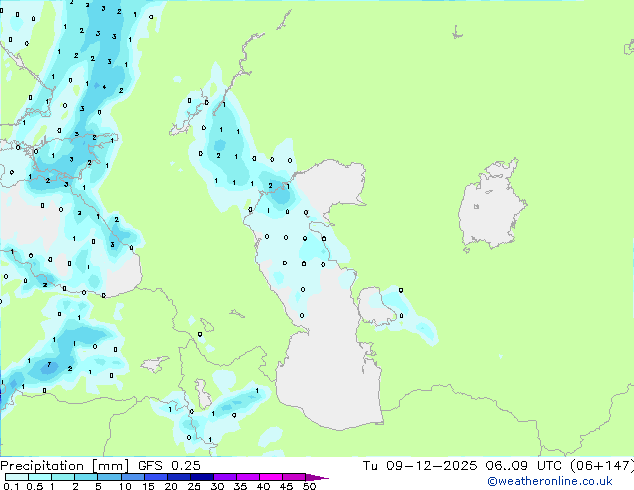Click the '0.1' legend scale label
Image resolution: width=634 pixels, height=490 pixels.
pos(11,486)
